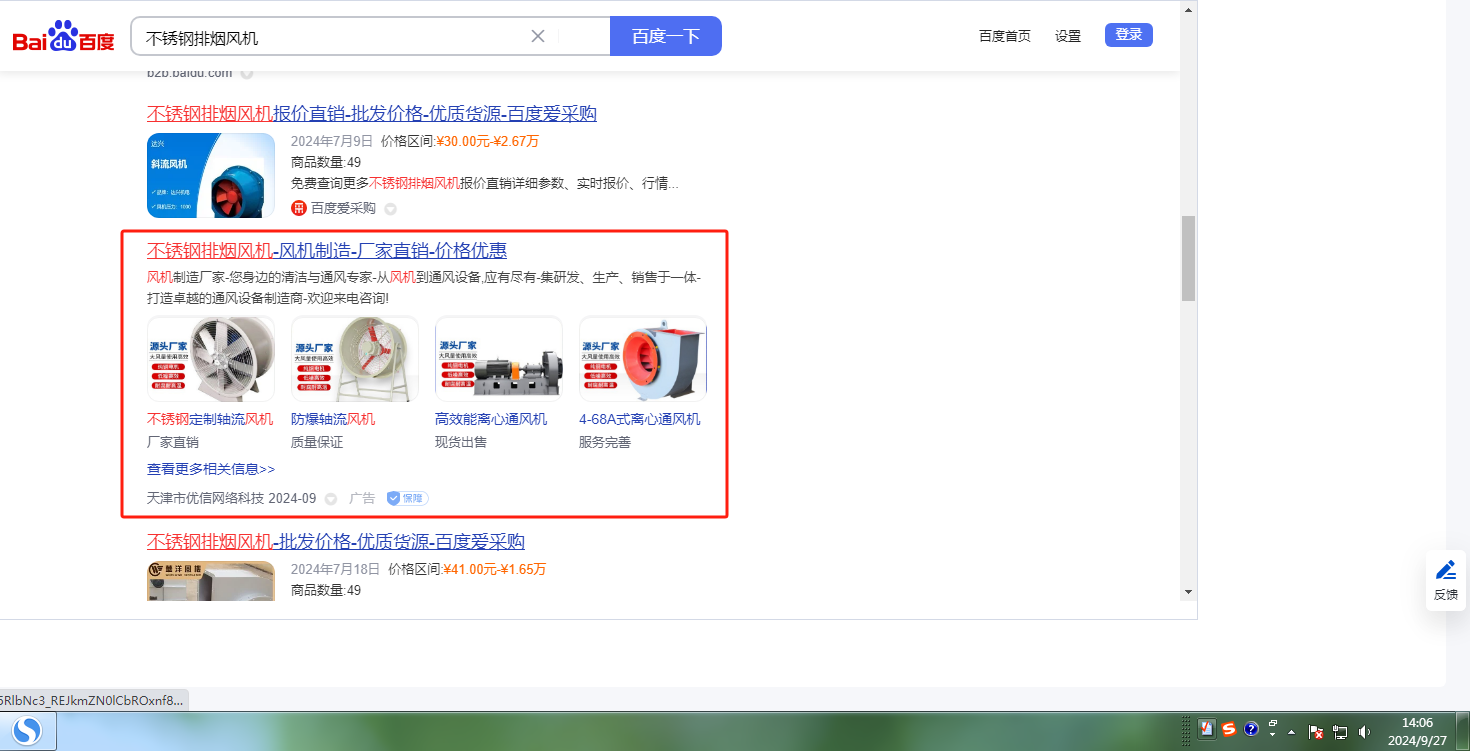1470x751 pixels.
Task: Click the blue help question mark tray icon
Action: point(1251,730)
